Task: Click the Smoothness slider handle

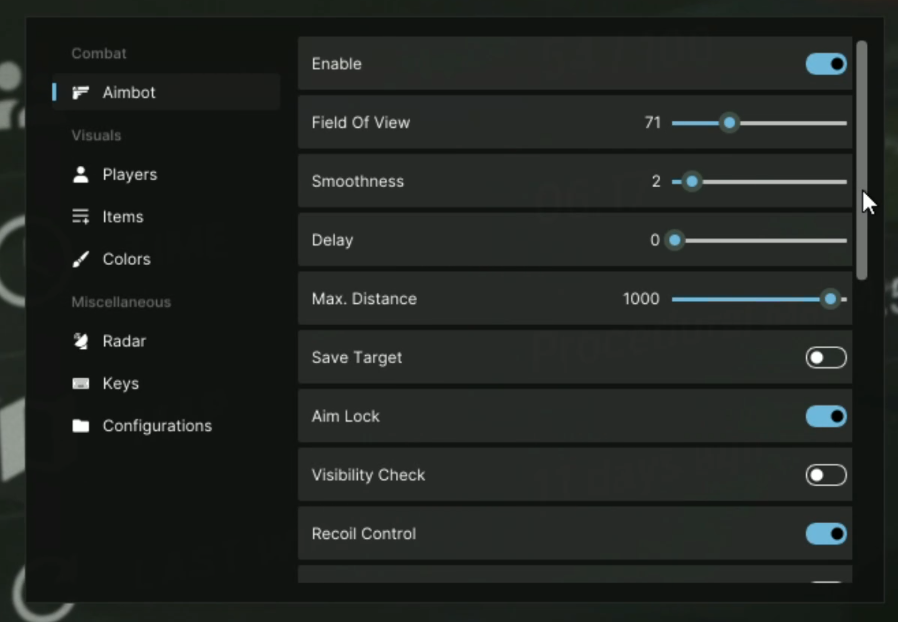Action: (x=691, y=182)
